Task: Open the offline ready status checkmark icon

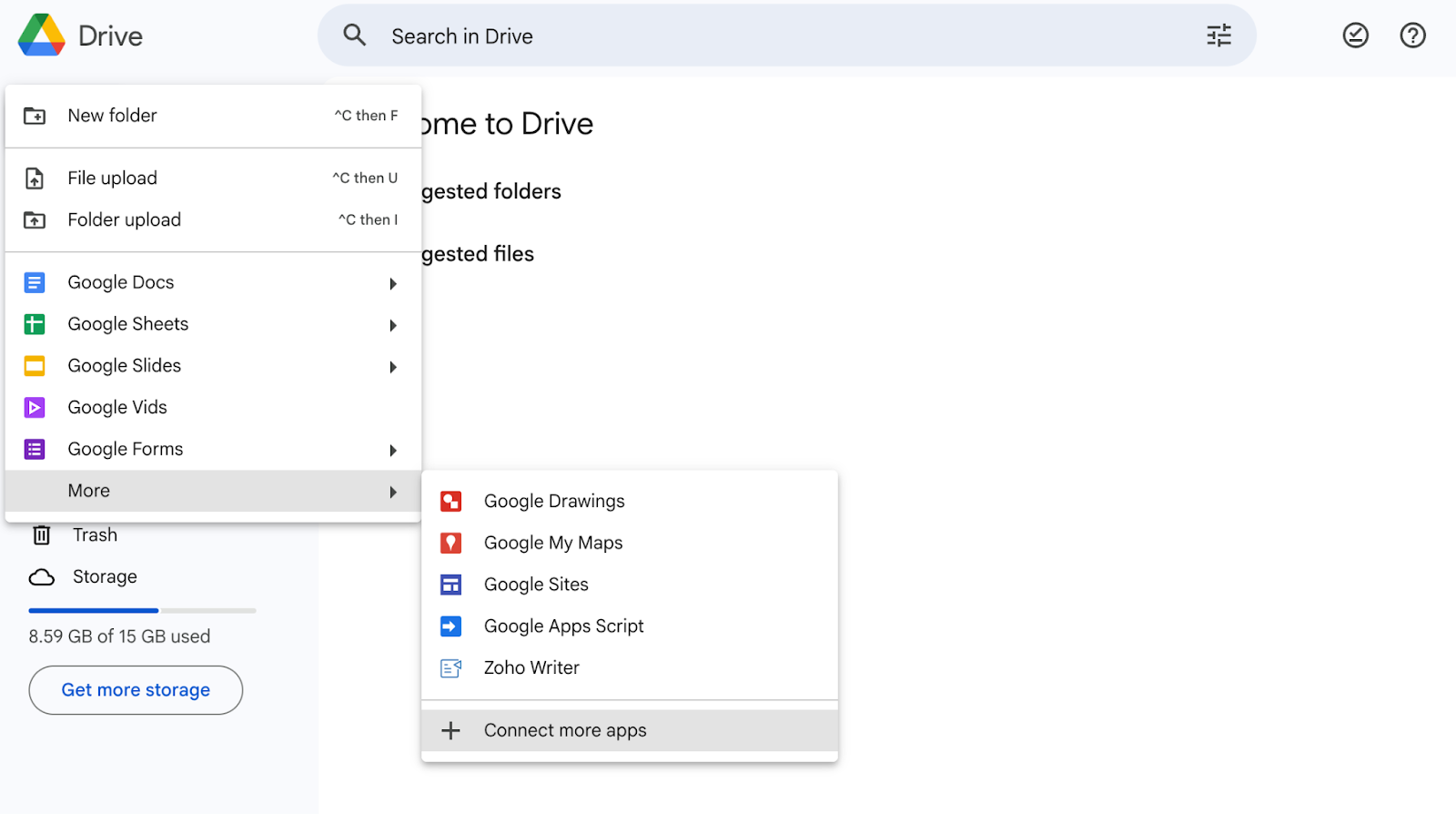Action: (x=1355, y=36)
